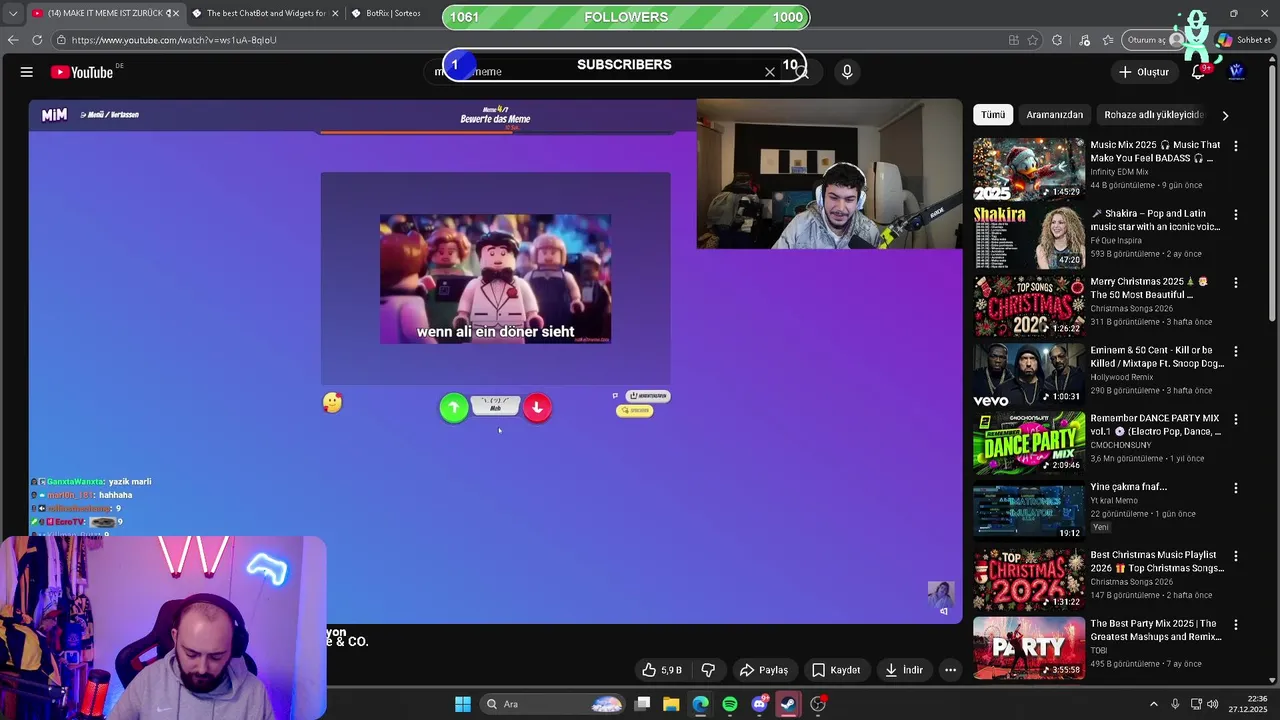Go to the YouTube home logo

(x=82, y=72)
